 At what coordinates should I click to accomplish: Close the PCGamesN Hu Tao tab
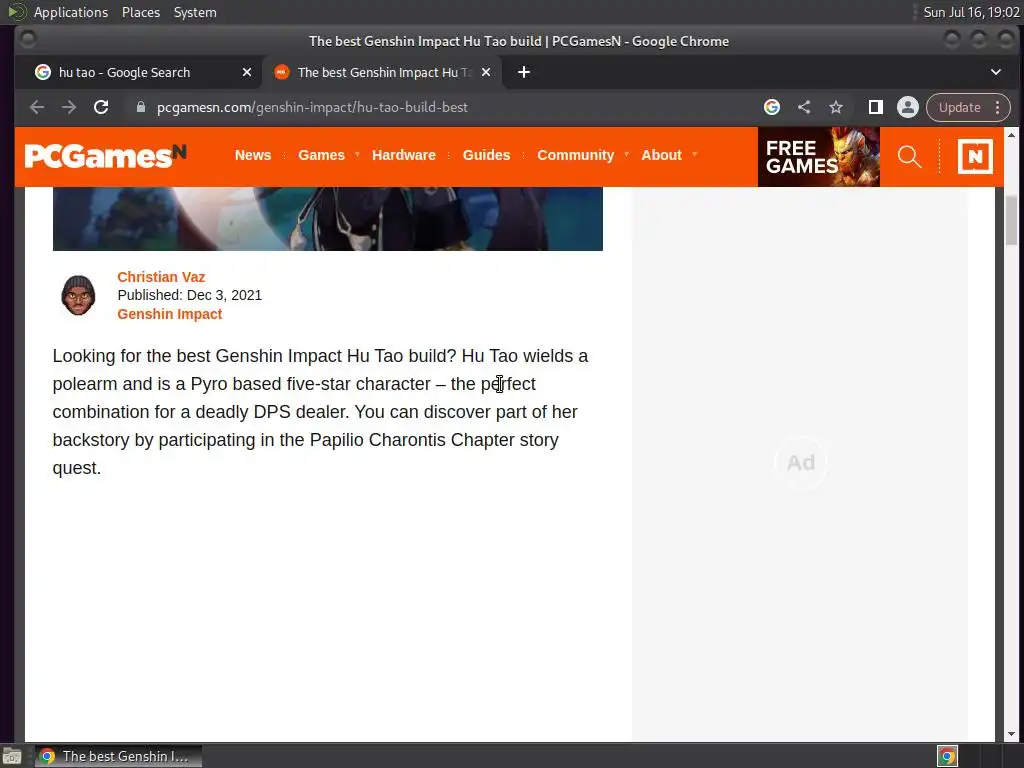pos(486,72)
